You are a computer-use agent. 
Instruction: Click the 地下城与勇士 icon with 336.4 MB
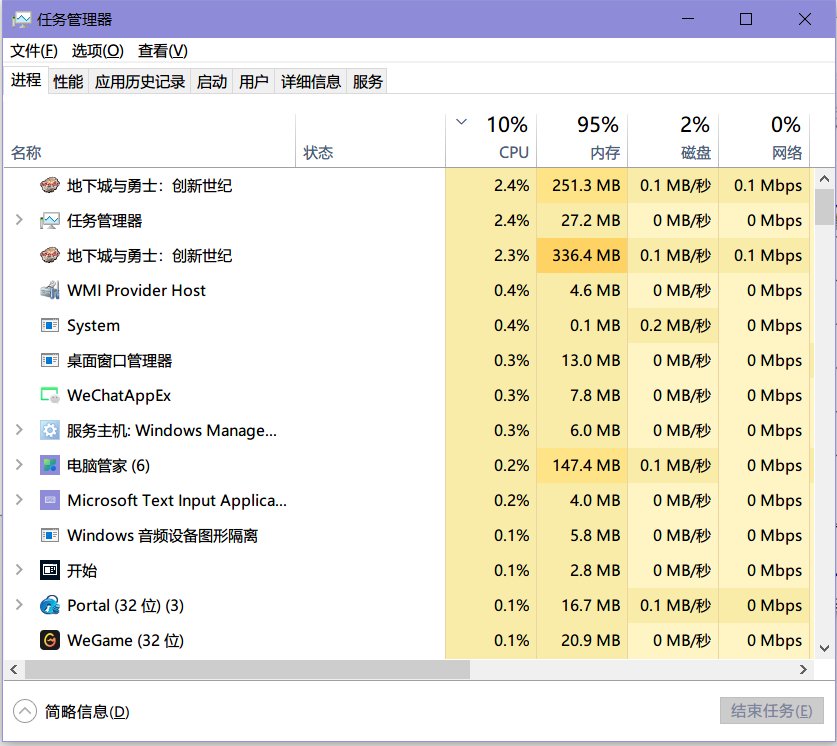(50, 256)
